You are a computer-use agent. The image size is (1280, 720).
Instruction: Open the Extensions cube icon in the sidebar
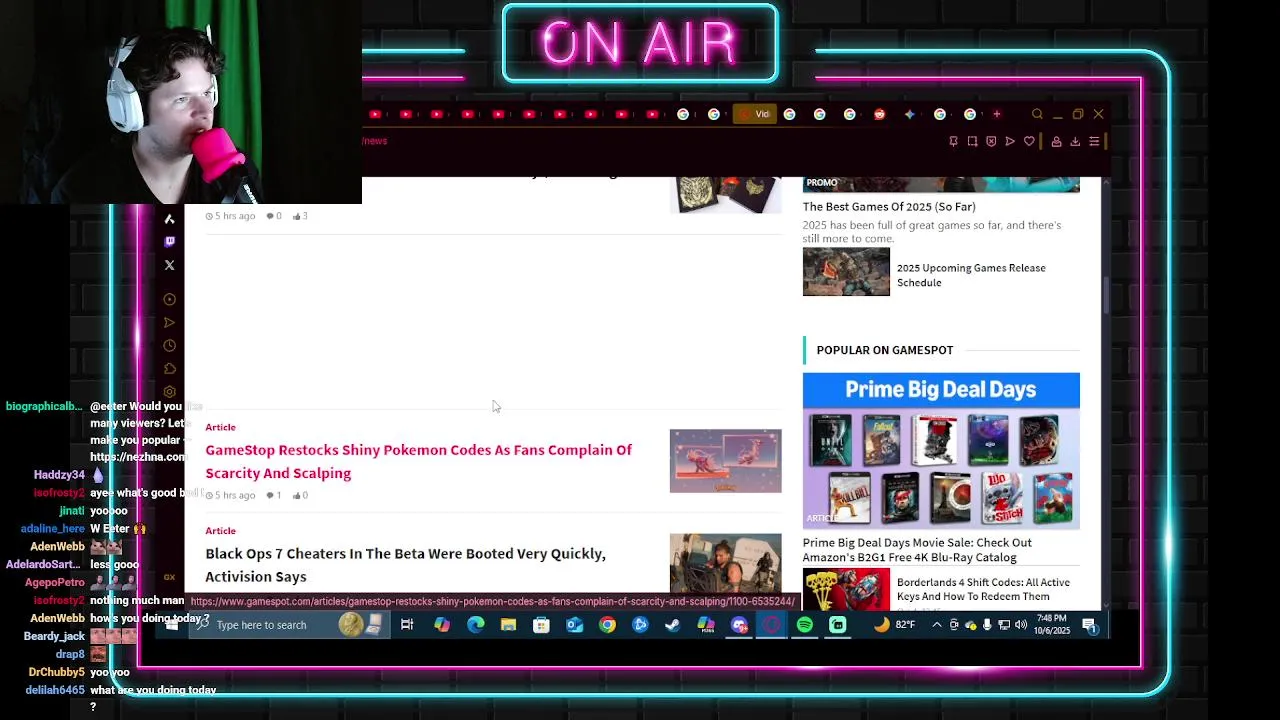pyautogui.click(x=169, y=368)
